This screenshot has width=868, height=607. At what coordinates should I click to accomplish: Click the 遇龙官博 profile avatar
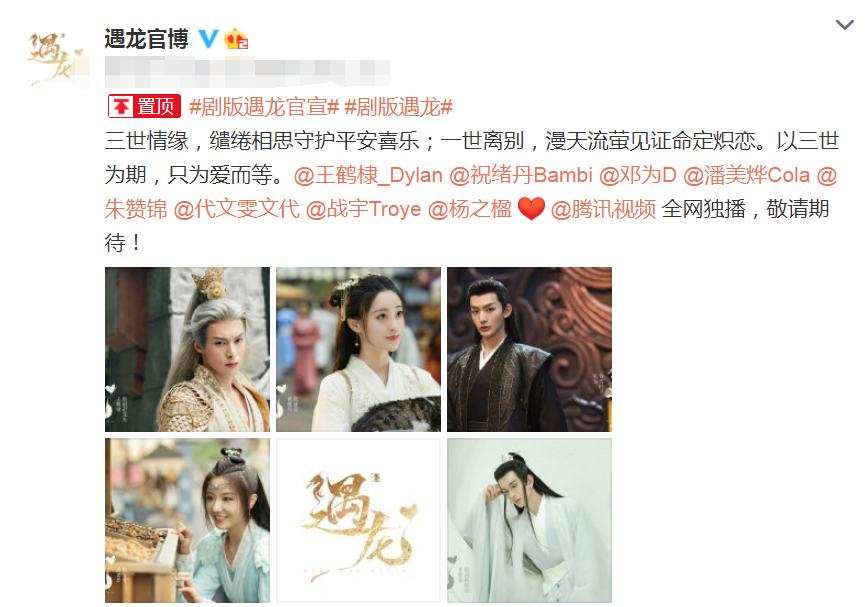55,58
